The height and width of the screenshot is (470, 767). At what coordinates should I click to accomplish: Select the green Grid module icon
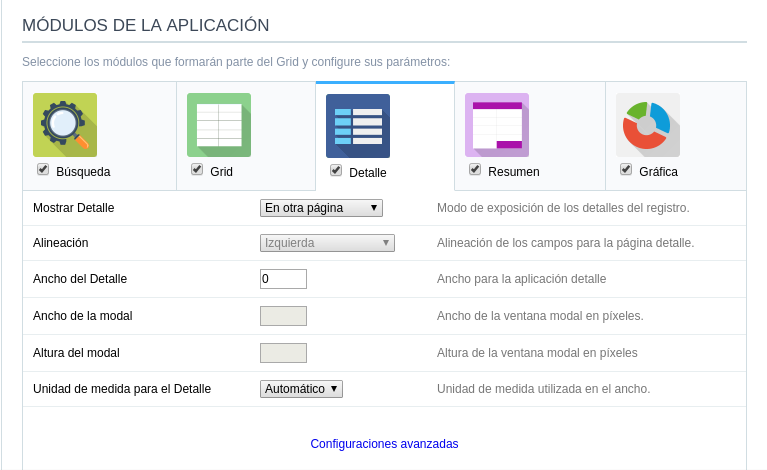(218, 125)
